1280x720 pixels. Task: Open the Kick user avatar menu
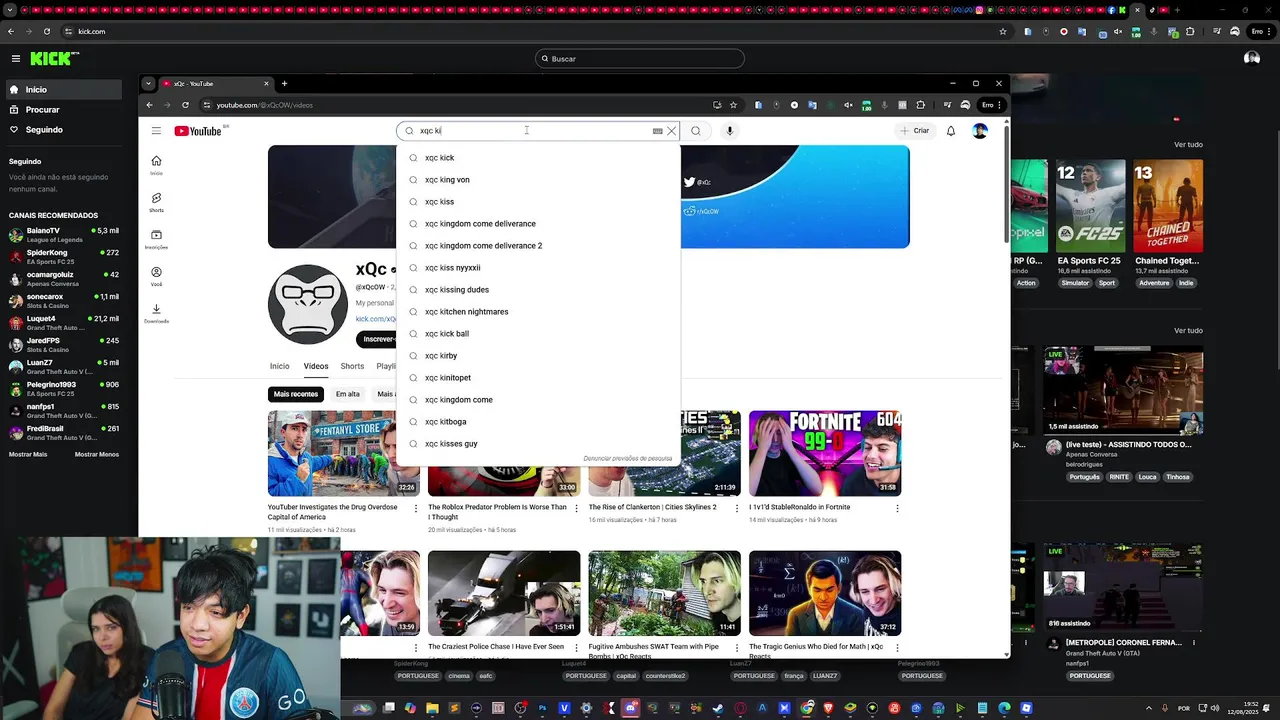1251,58
